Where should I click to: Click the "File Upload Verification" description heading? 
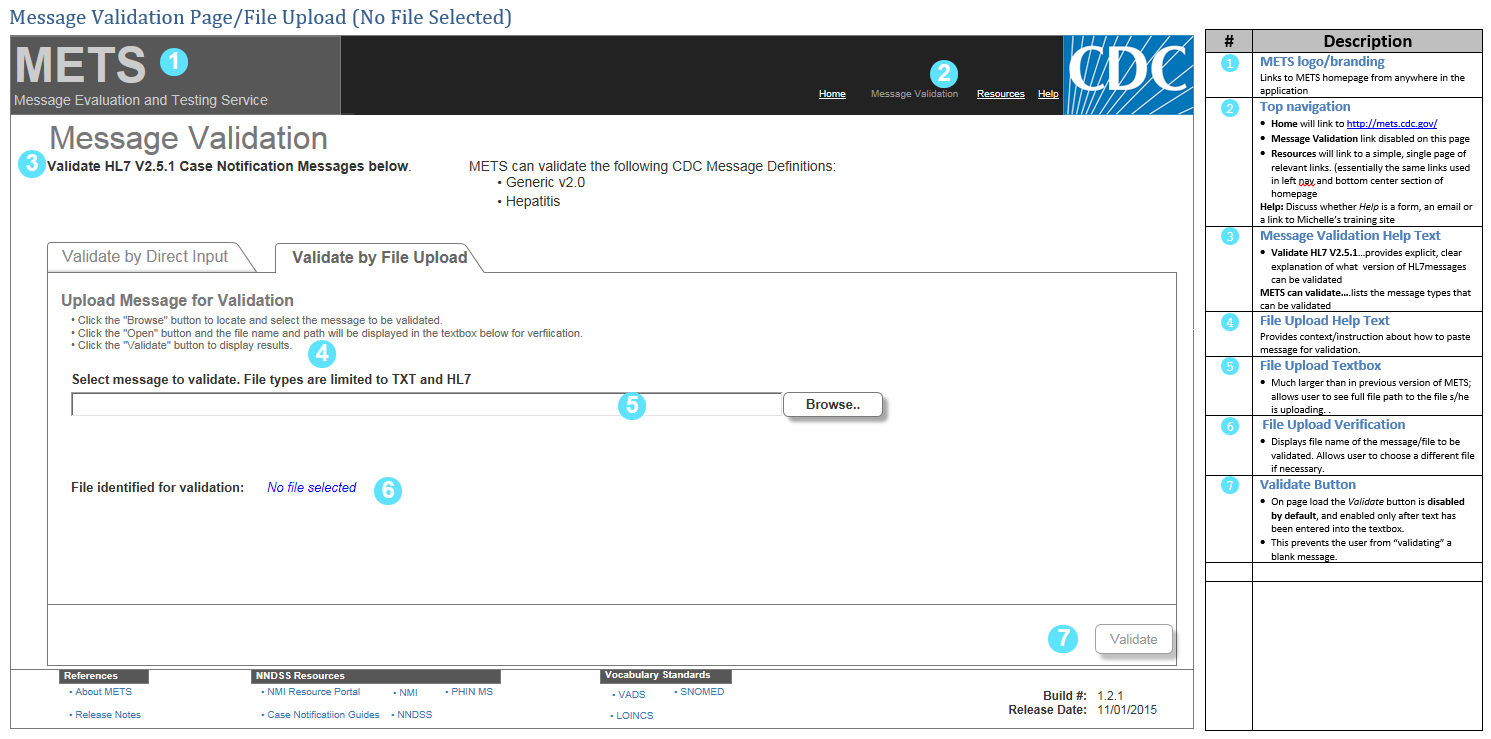click(x=1334, y=425)
